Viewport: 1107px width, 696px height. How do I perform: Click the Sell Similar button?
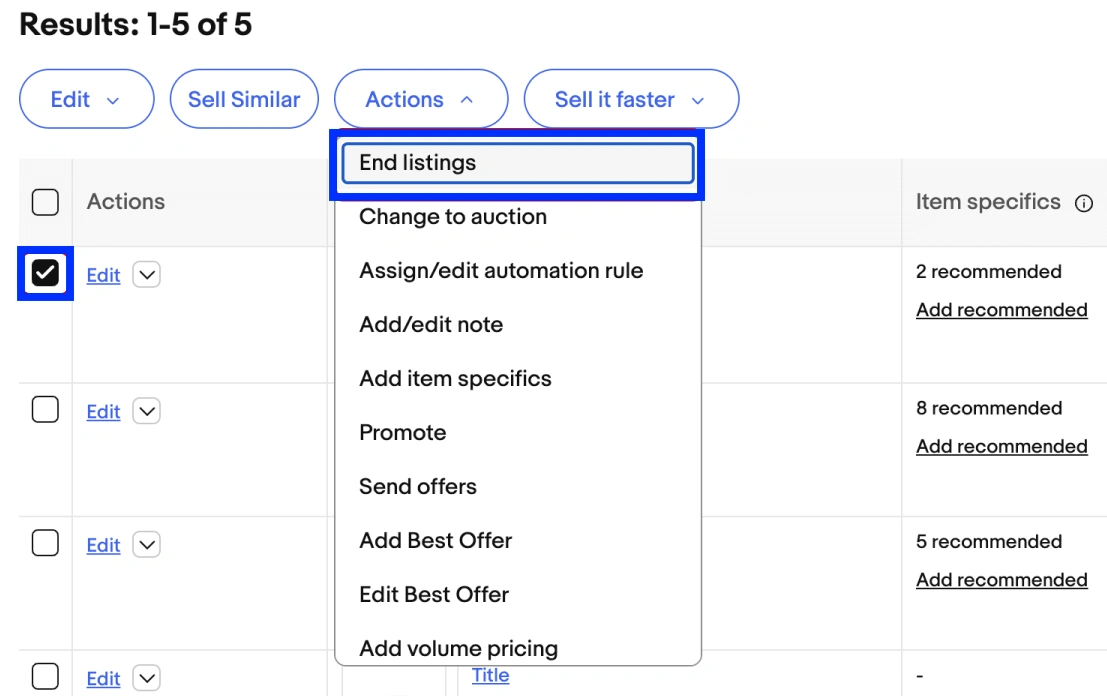[244, 99]
